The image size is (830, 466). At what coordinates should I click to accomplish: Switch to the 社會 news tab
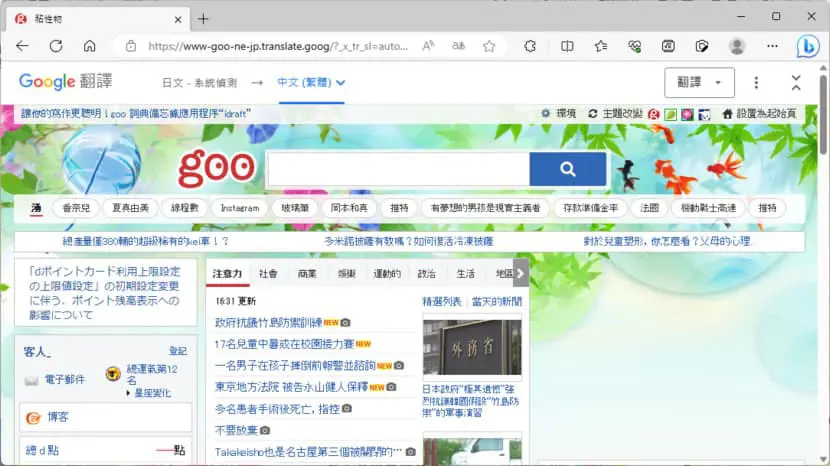click(268, 274)
